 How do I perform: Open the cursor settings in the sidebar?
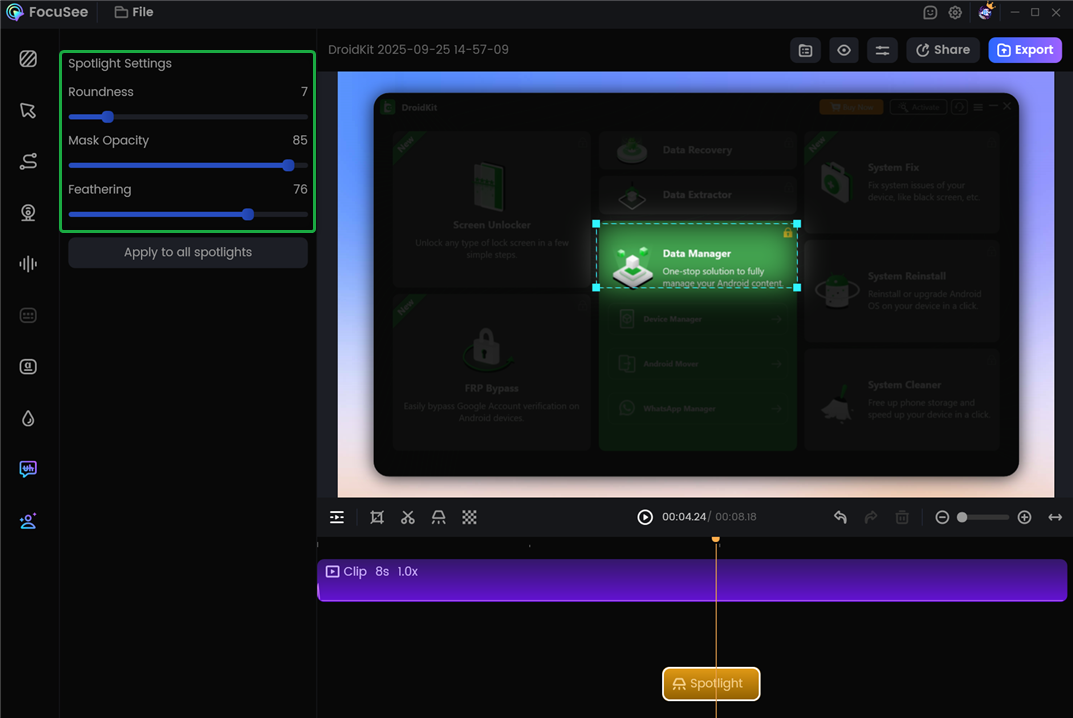[x=28, y=110]
